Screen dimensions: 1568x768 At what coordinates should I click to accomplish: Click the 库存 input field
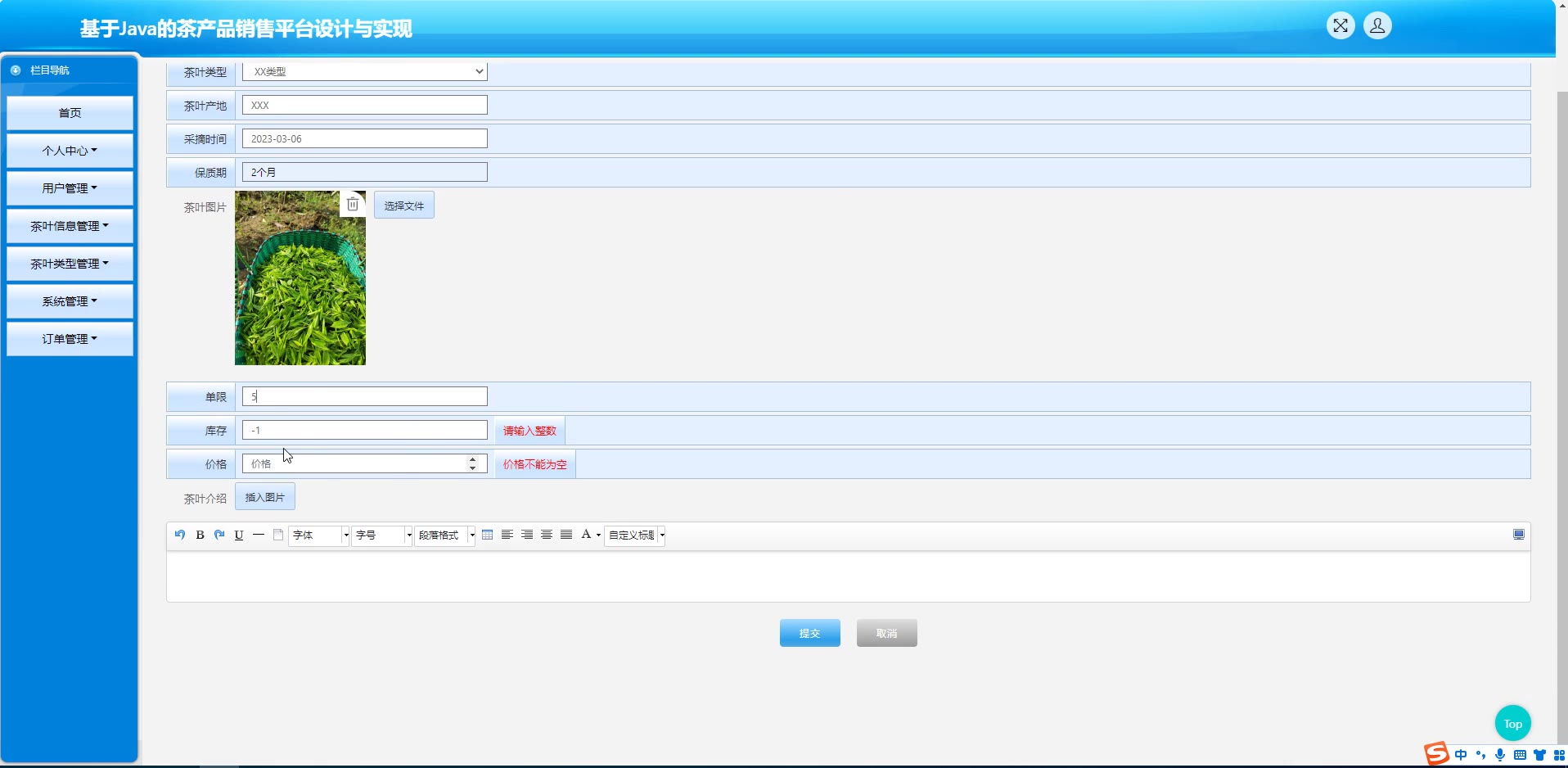point(365,430)
